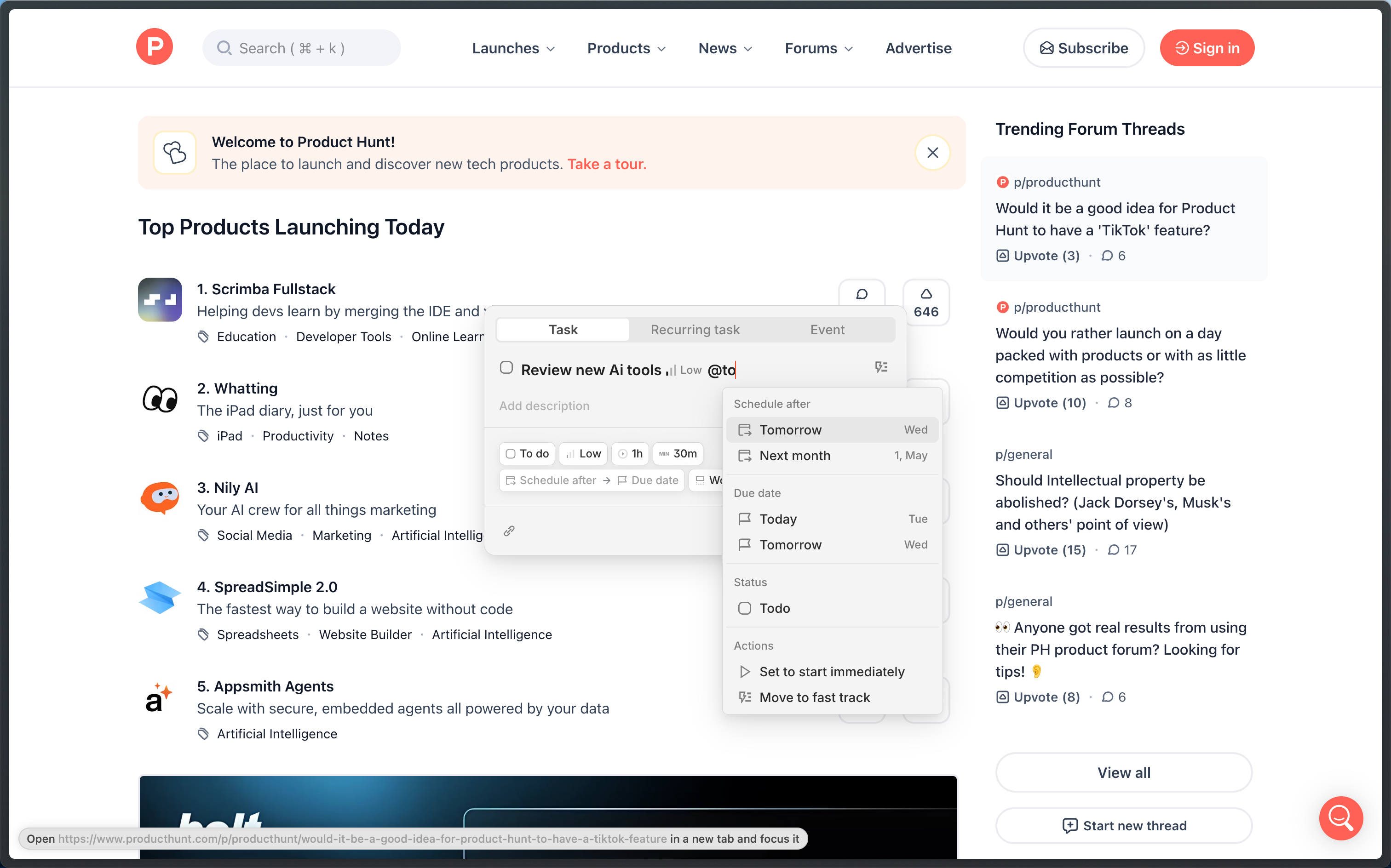Viewport: 1391px width, 868px height.
Task: Select Set to start immediately action
Action: tap(832, 672)
